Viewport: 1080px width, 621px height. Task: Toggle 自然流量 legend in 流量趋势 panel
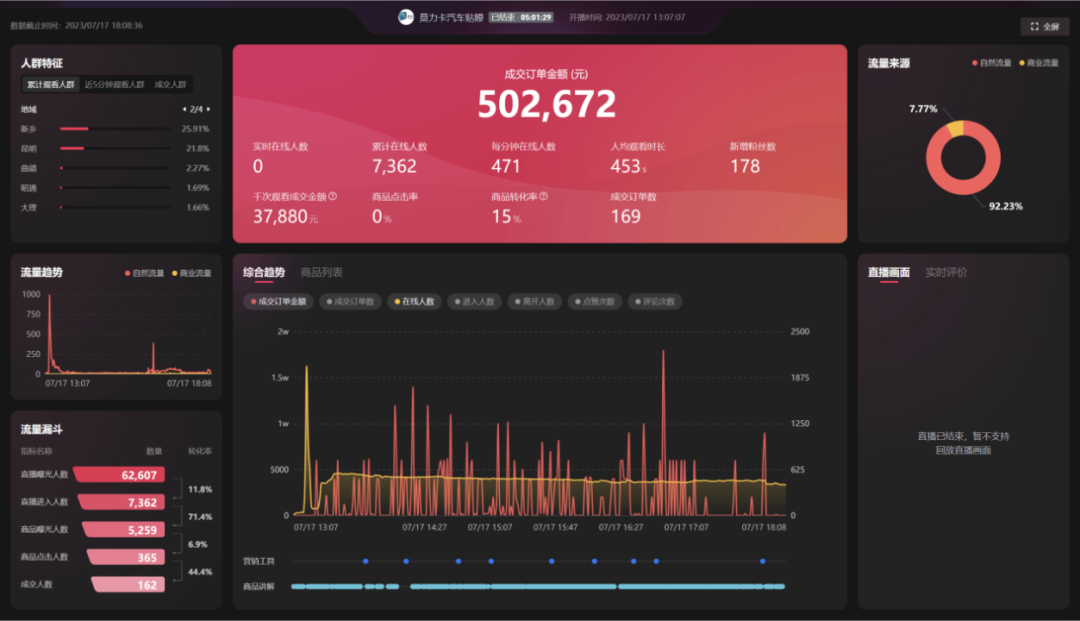click(145, 272)
